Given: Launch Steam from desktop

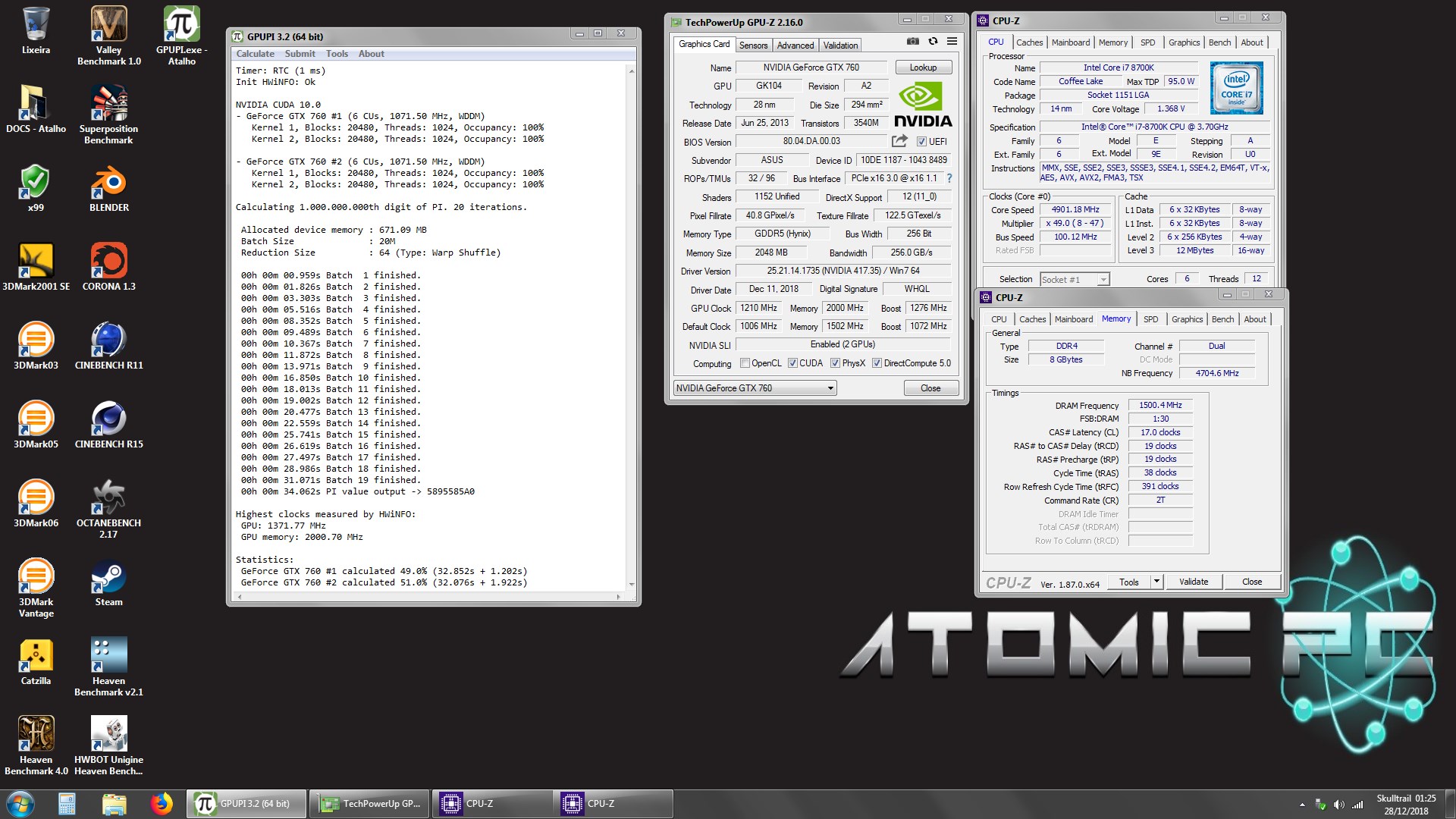Looking at the screenshot, I should coord(108,582).
